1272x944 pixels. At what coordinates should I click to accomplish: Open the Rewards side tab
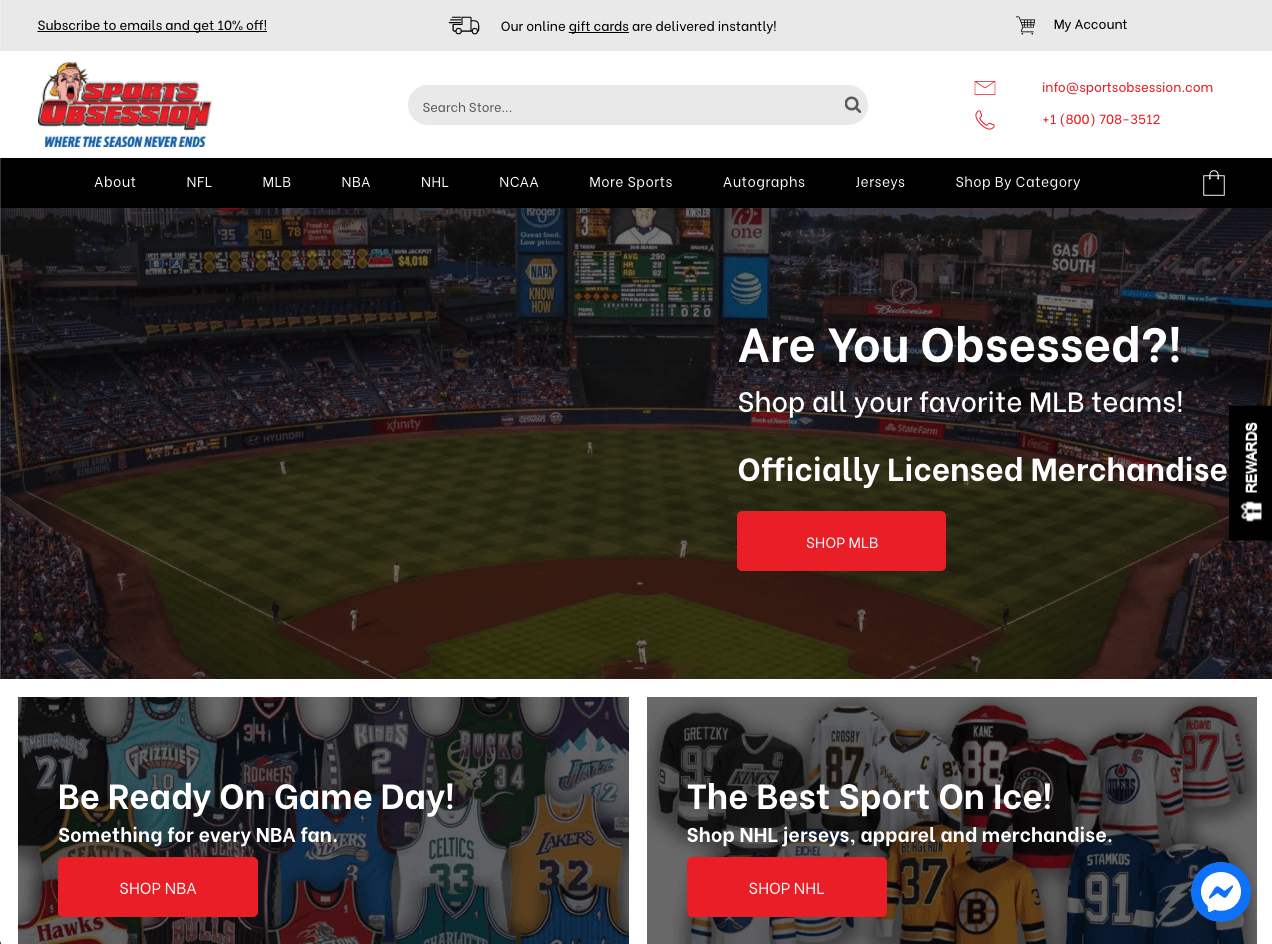click(1250, 473)
